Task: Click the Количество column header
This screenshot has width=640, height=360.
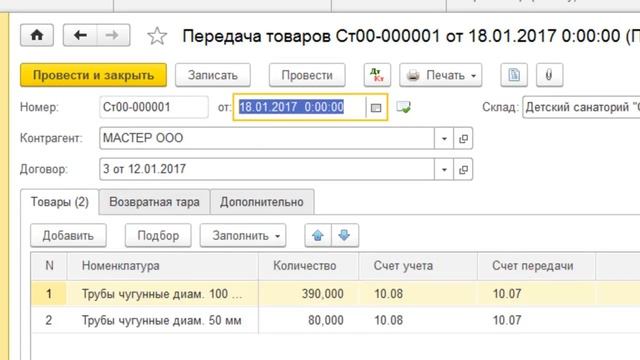Action: 309,266
